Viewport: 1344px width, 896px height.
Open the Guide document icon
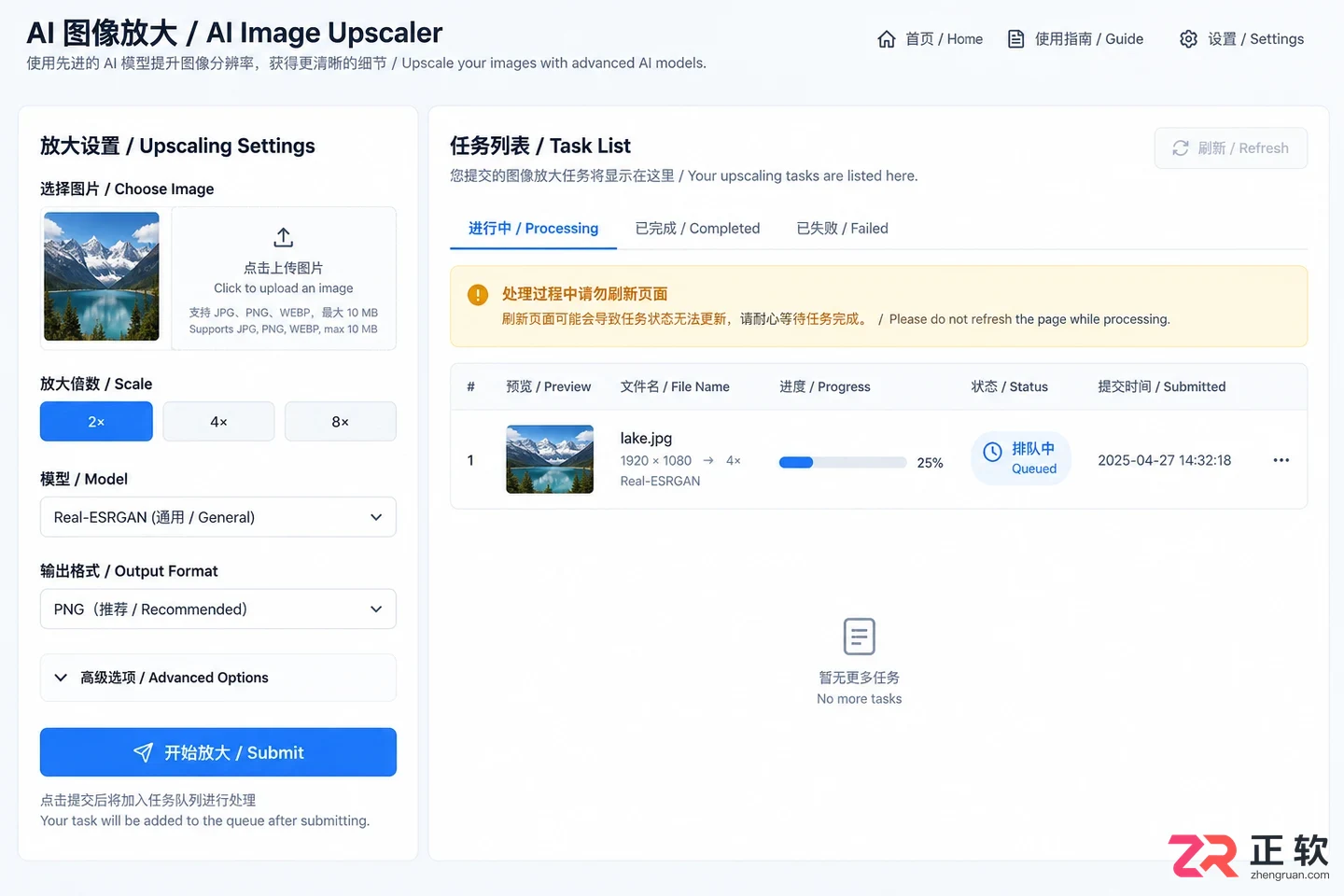pyautogui.click(x=1016, y=39)
